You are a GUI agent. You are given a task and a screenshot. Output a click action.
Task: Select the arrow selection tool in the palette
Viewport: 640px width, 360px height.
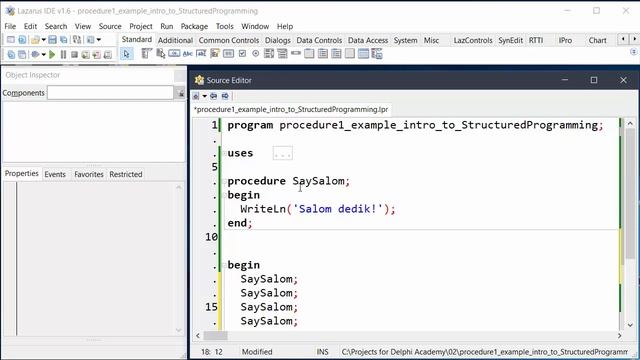pyautogui.click(x=127, y=54)
